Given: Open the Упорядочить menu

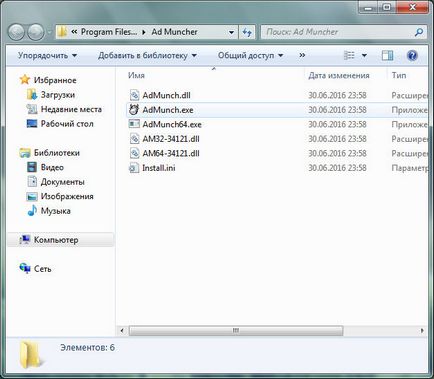Looking at the screenshot, I should pyautogui.click(x=47, y=55).
